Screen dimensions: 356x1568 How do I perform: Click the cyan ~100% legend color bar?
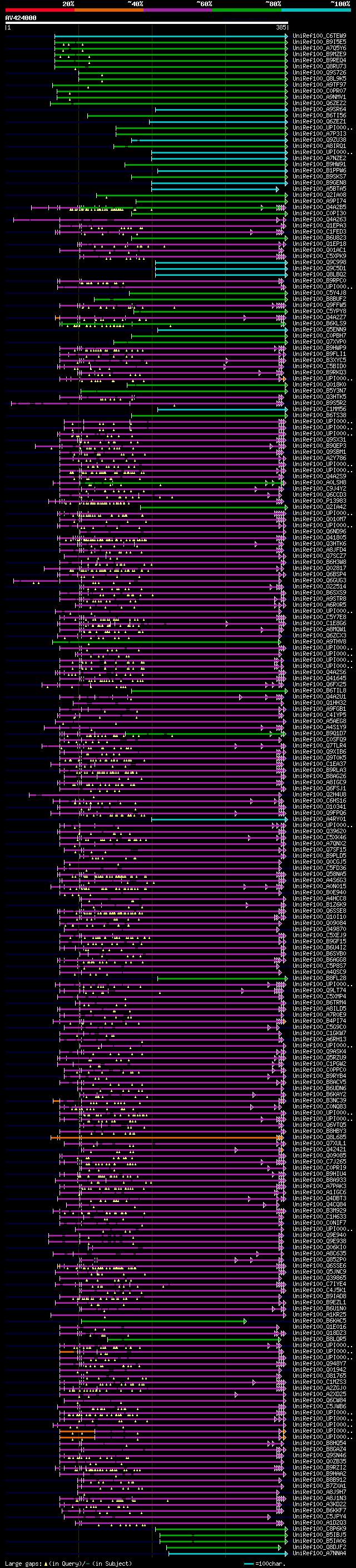pyautogui.click(x=316, y=10)
